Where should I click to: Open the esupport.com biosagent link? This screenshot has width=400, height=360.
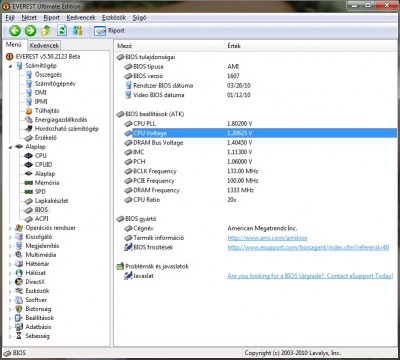pos(308,248)
